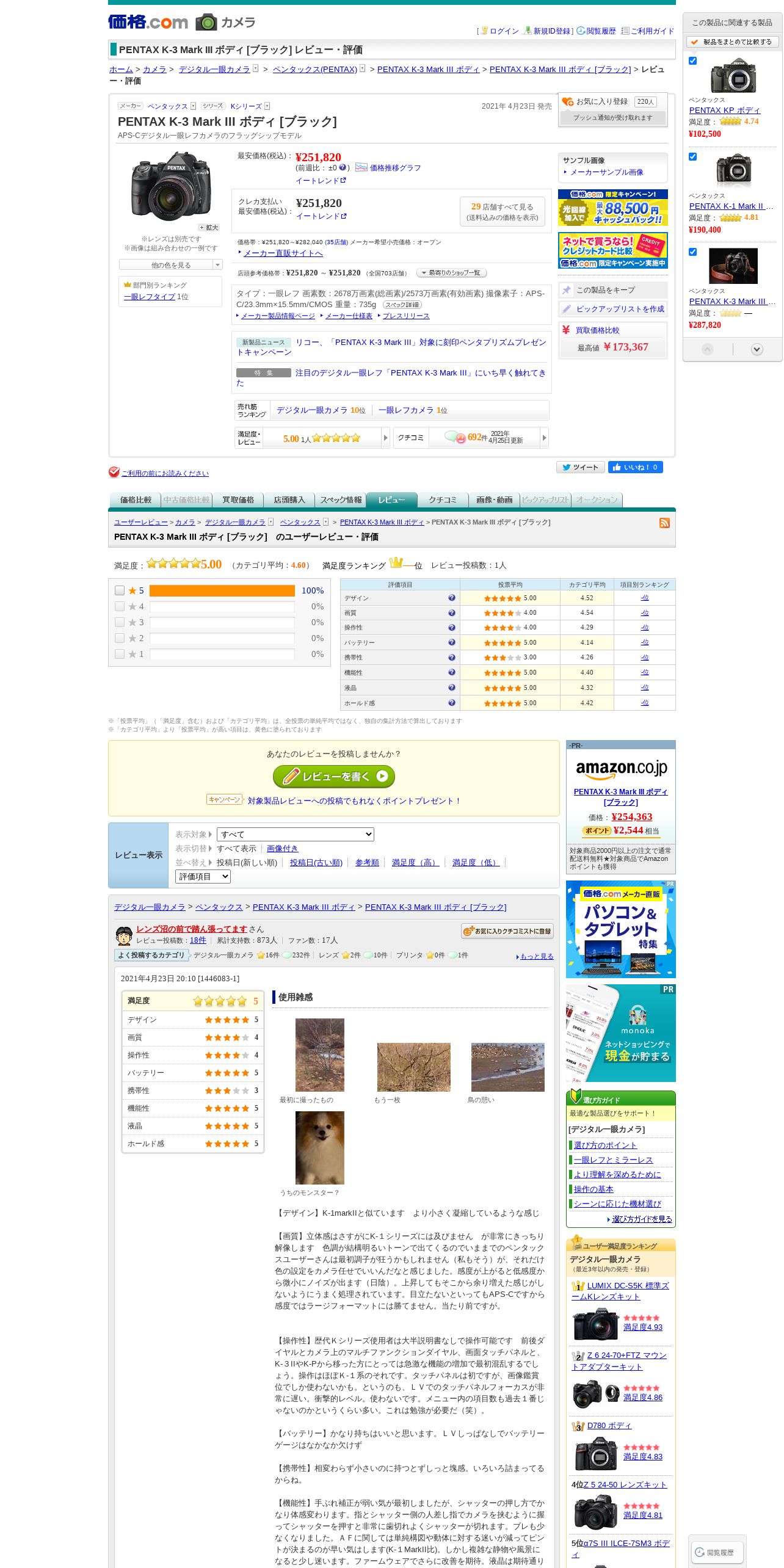Click the help icon beside 液晶
The width and height of the screenshot is (784, 1568).
452,688
